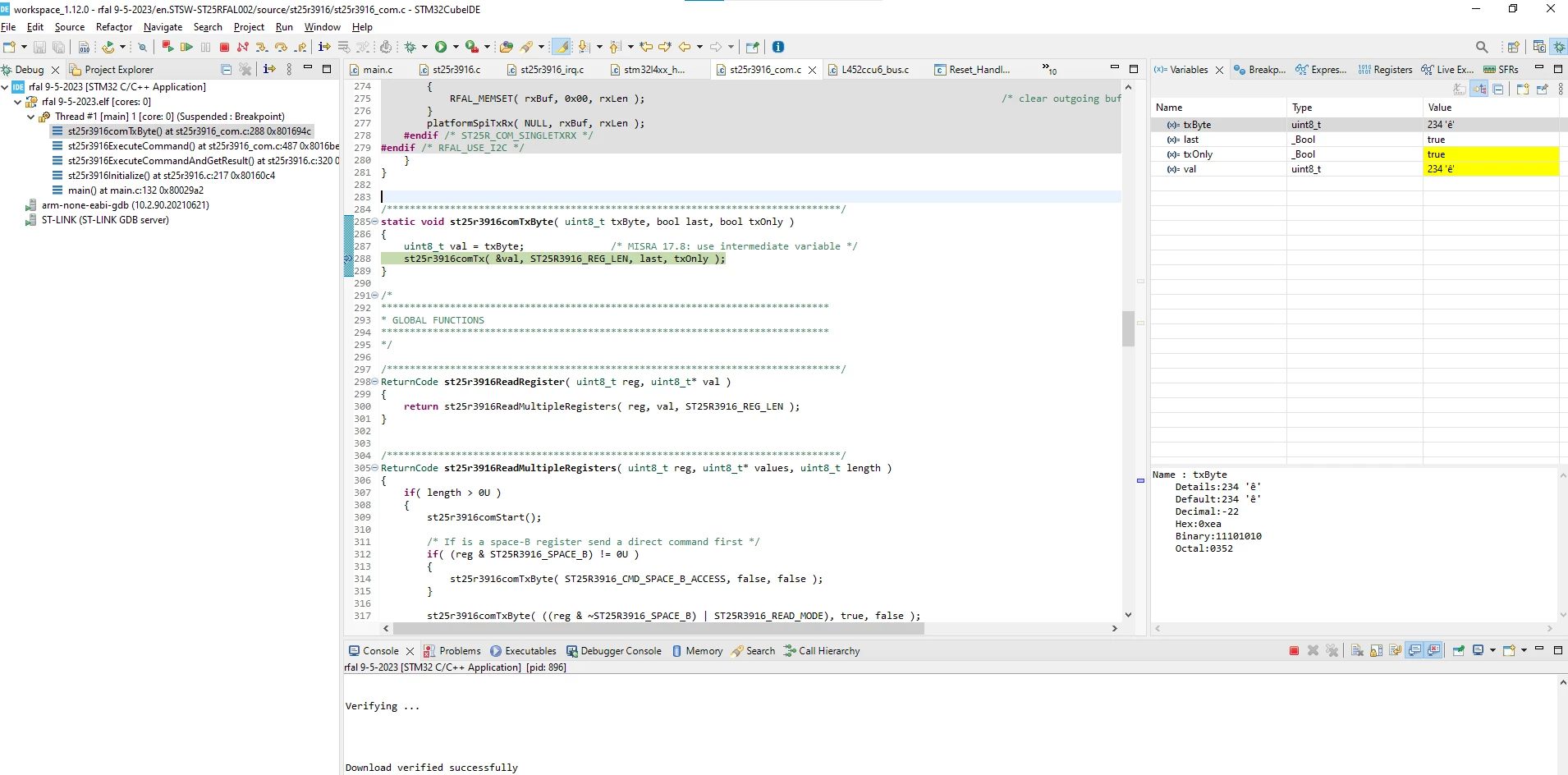
Task: Open the Refactor menu
Action: point(114,27)
